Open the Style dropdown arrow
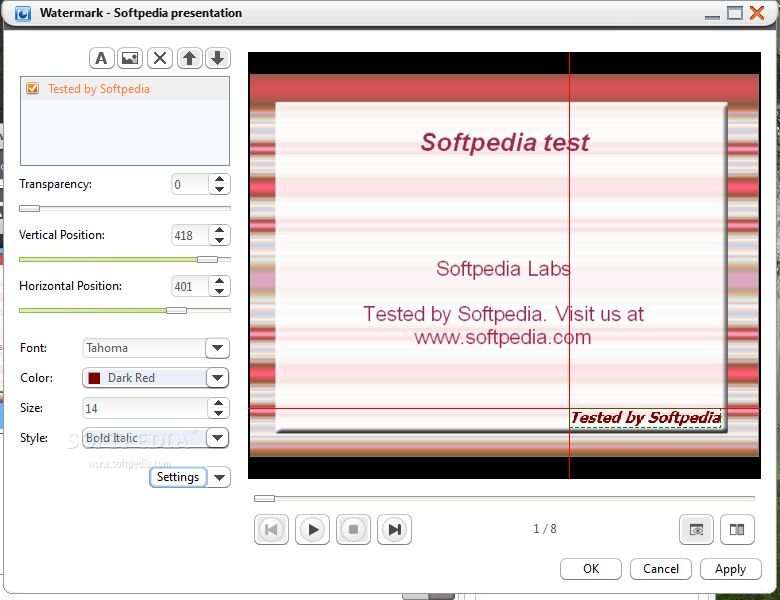 coord(217,438)
